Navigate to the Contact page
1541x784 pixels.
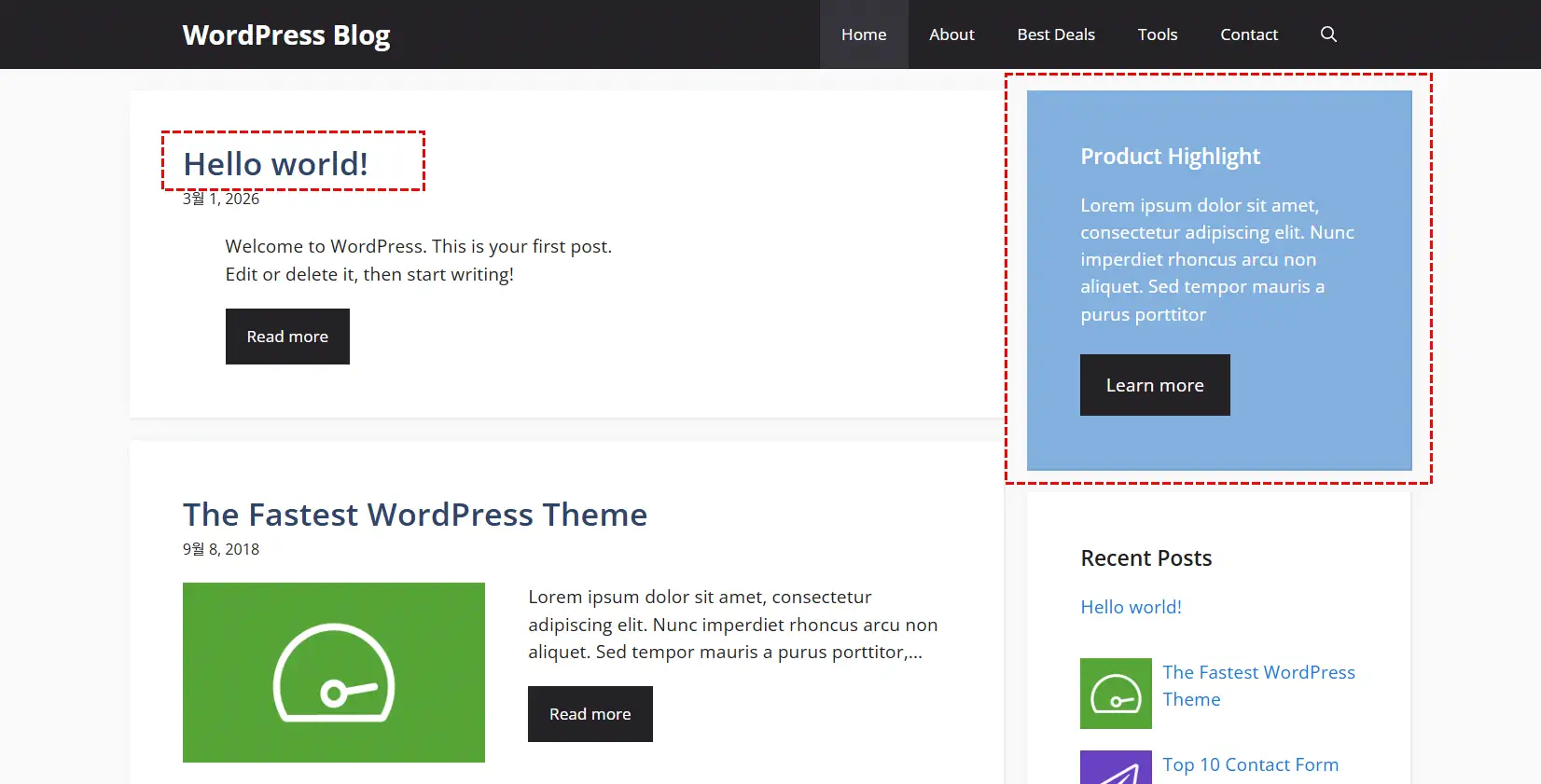(1249, 34)
